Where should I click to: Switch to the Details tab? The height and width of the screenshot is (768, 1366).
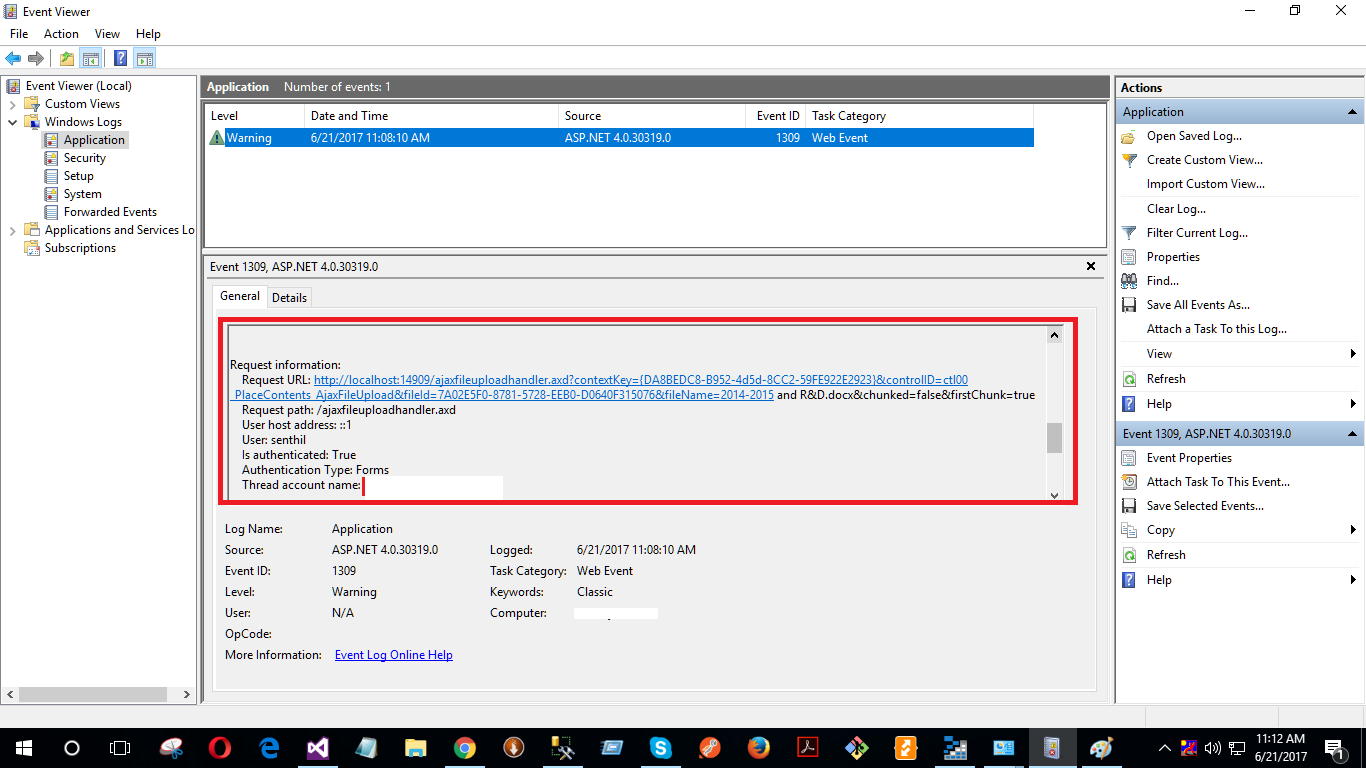pyautogui.click(x=289, y=296)
